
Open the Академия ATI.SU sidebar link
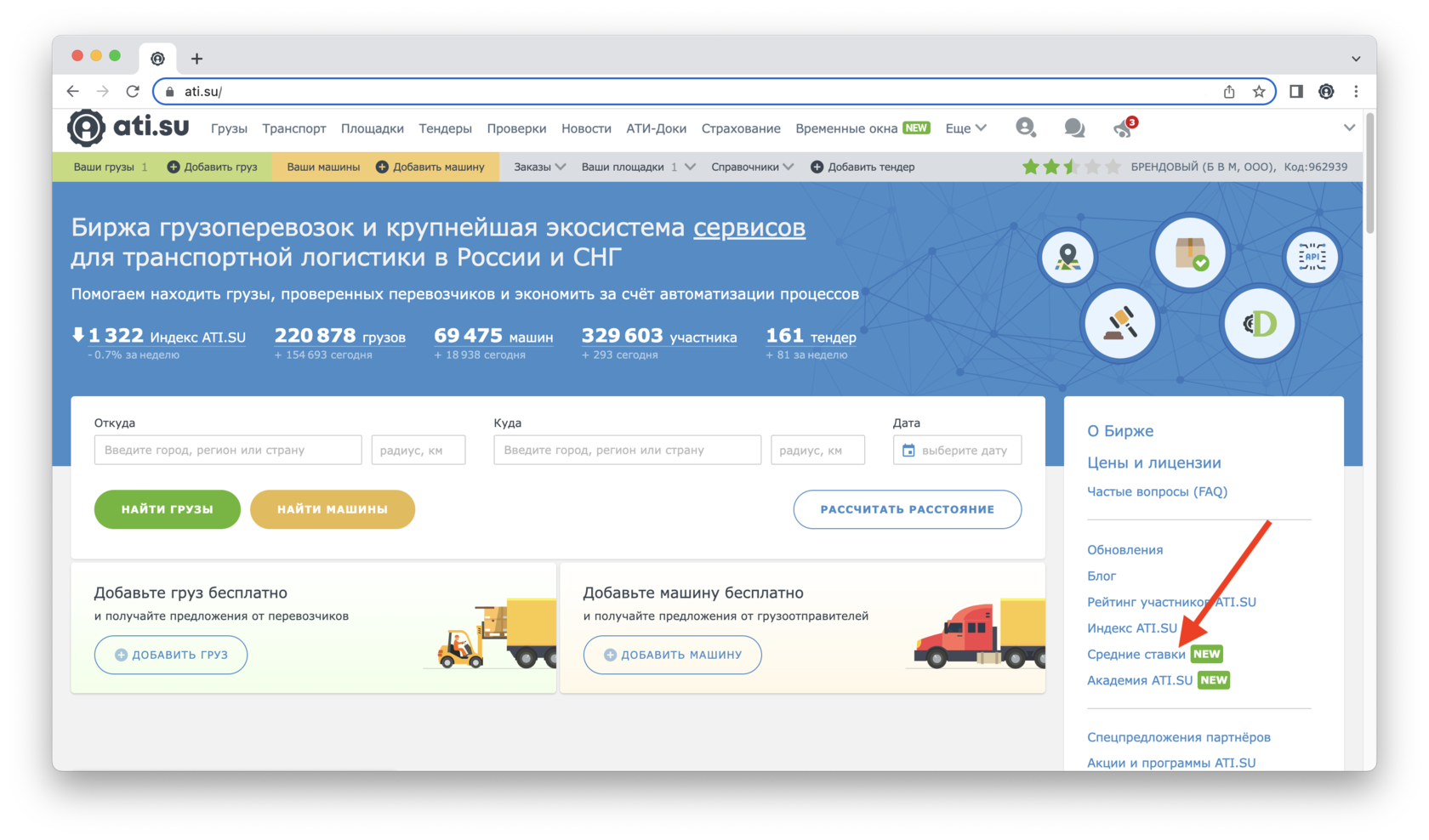1140,680
